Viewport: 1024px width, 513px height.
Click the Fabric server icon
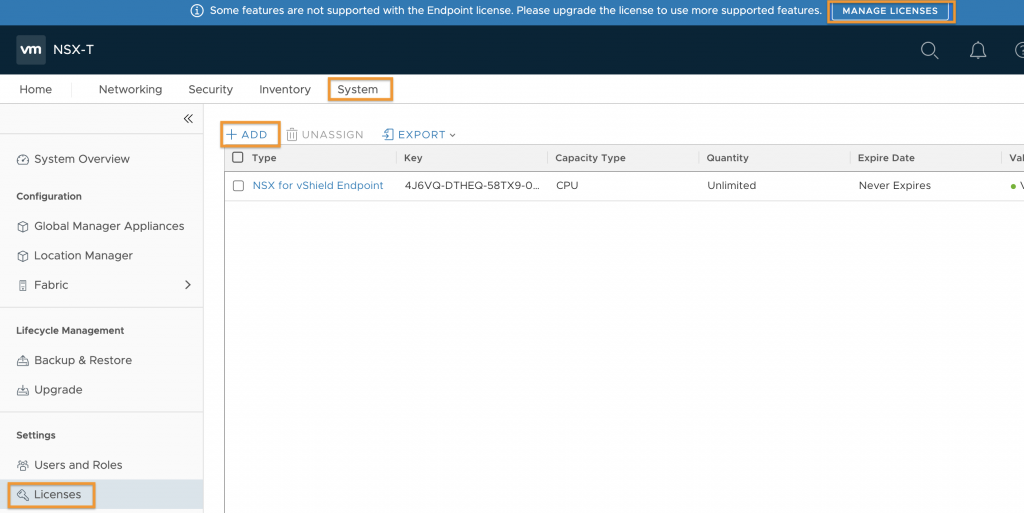click(x=23, y=285)
